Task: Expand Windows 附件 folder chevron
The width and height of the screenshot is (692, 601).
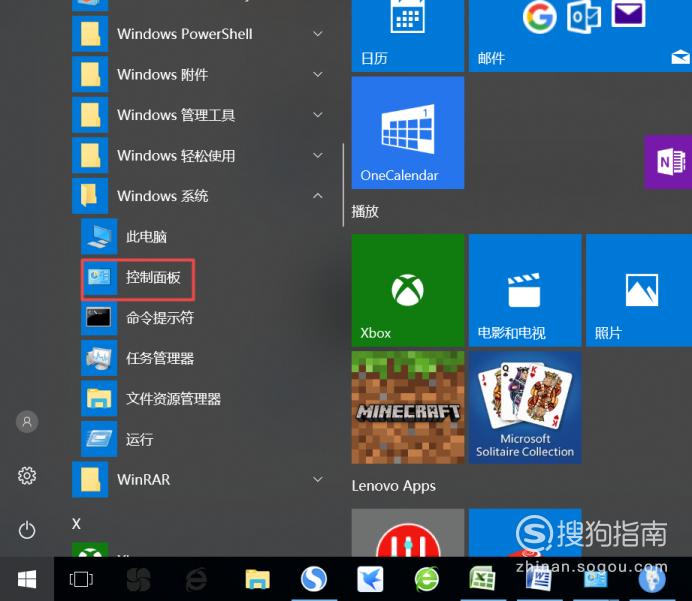Action: coord(318,74)
